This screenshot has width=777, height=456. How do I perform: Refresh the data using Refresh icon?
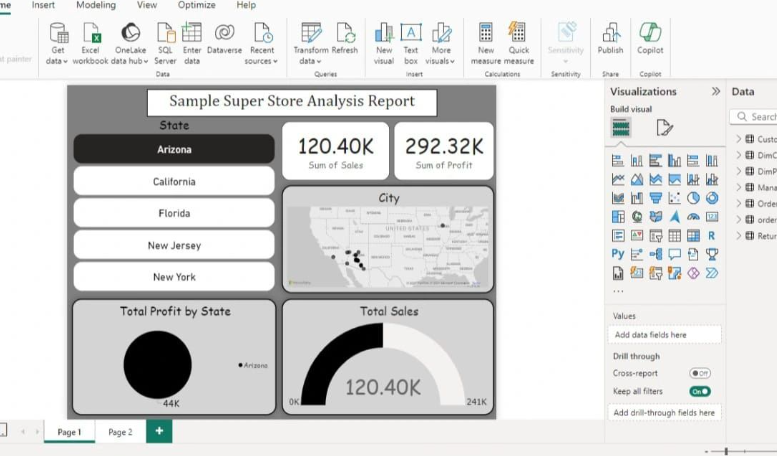pyautogui.click(x=344, y=33)
